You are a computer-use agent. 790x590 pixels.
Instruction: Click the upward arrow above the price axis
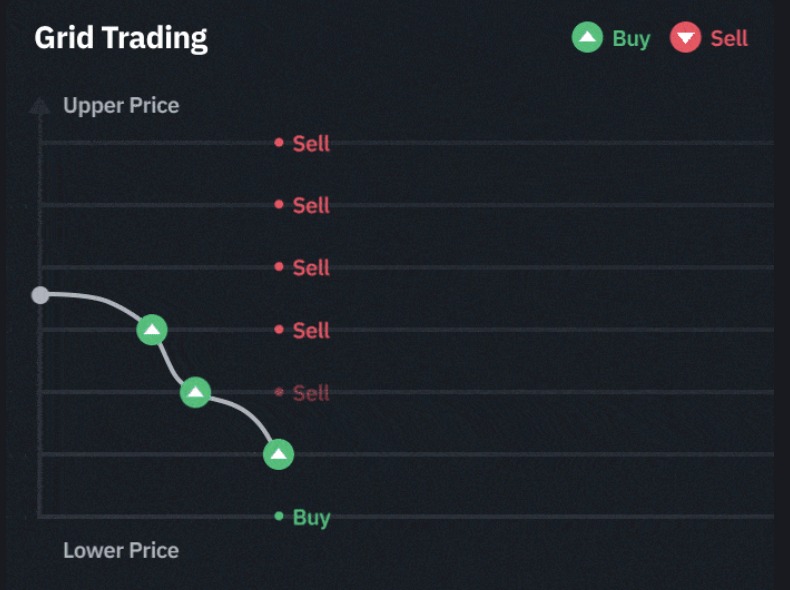click(40, 105)
